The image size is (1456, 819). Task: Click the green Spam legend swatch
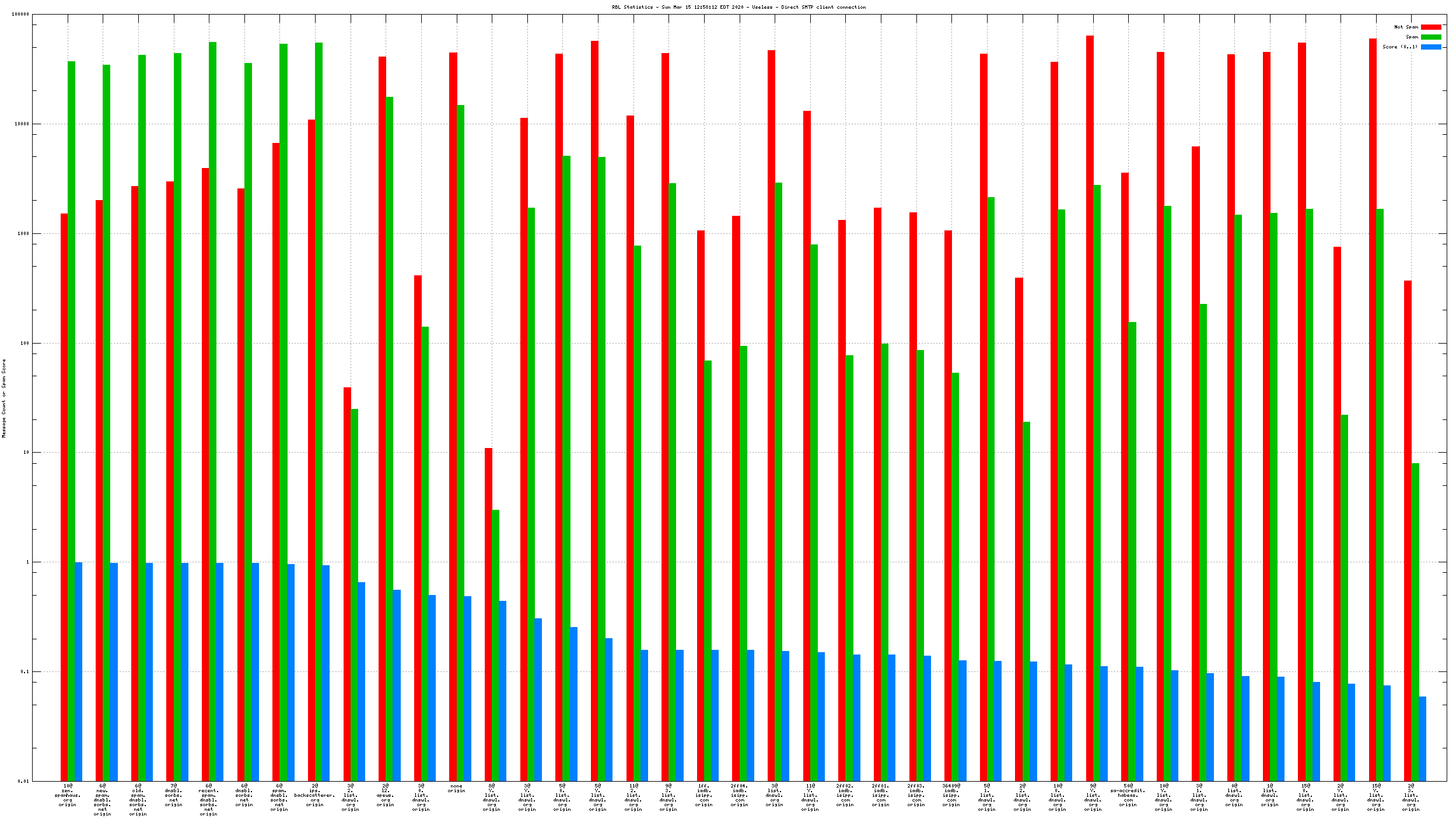point(1430,37)
